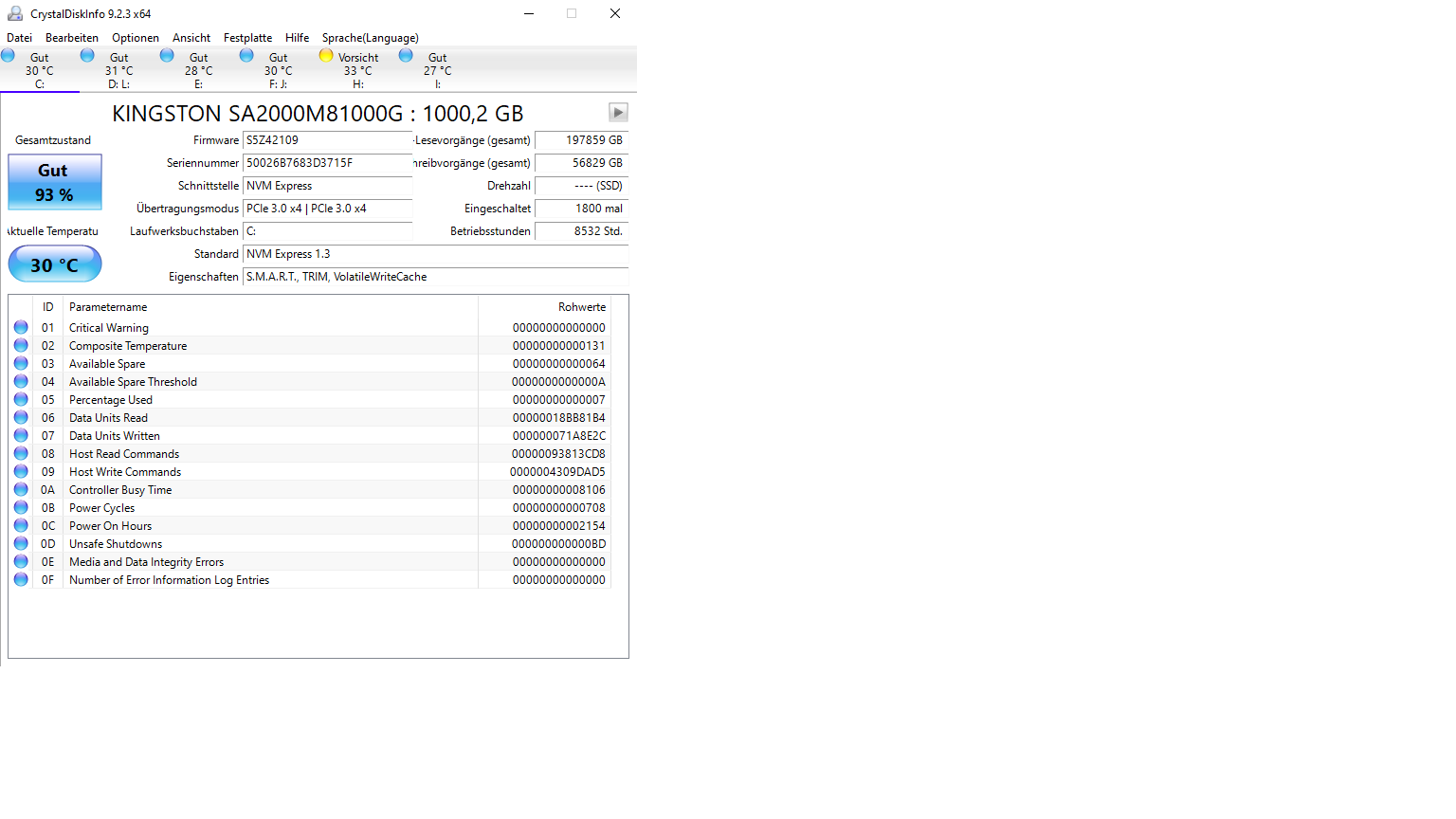Select the Composite Temperature parameter name
Image resolution: width=1456 pixels, height=819 pixels.
128,346
